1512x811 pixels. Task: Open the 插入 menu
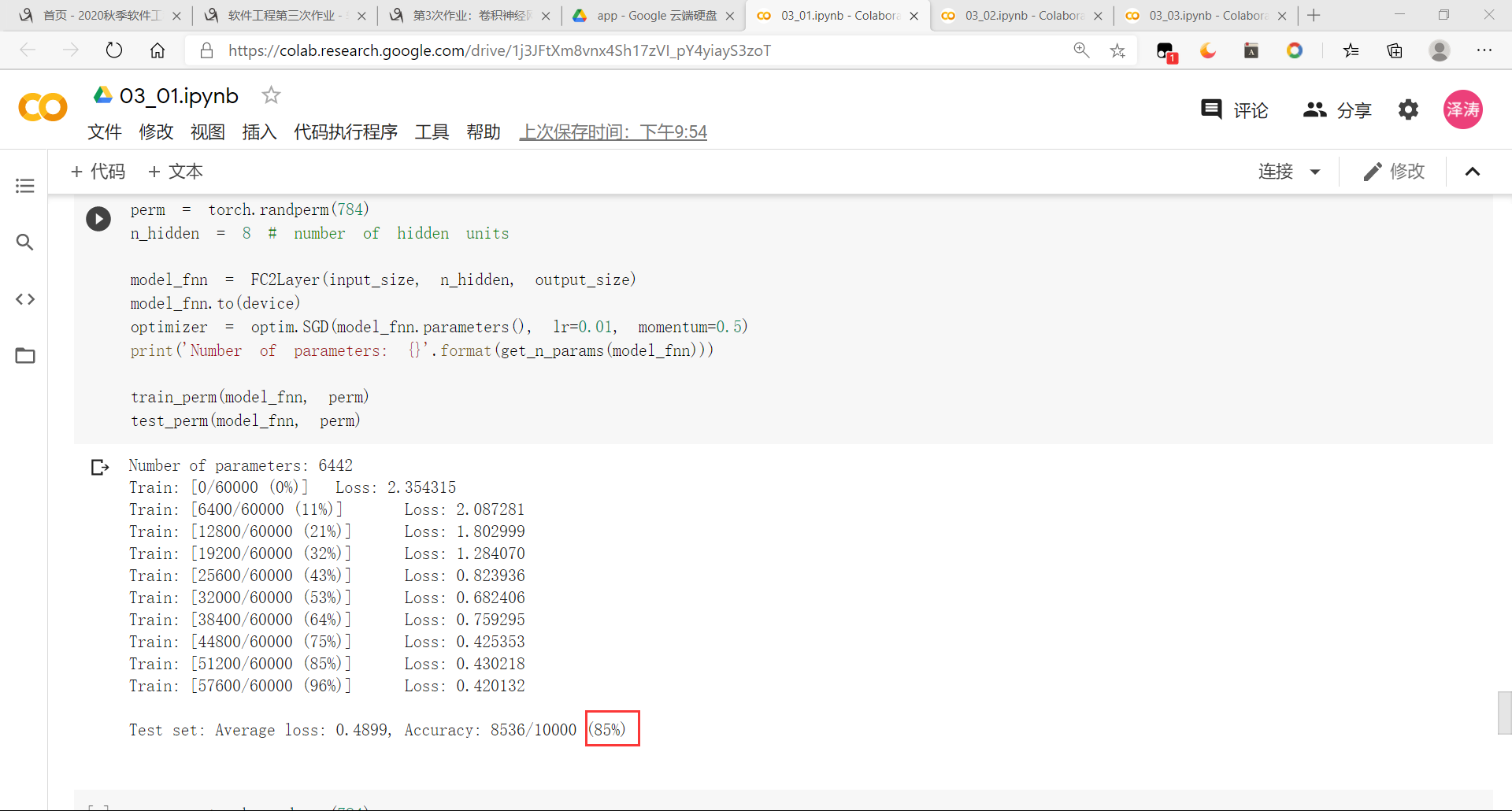(x=259, y=132)
